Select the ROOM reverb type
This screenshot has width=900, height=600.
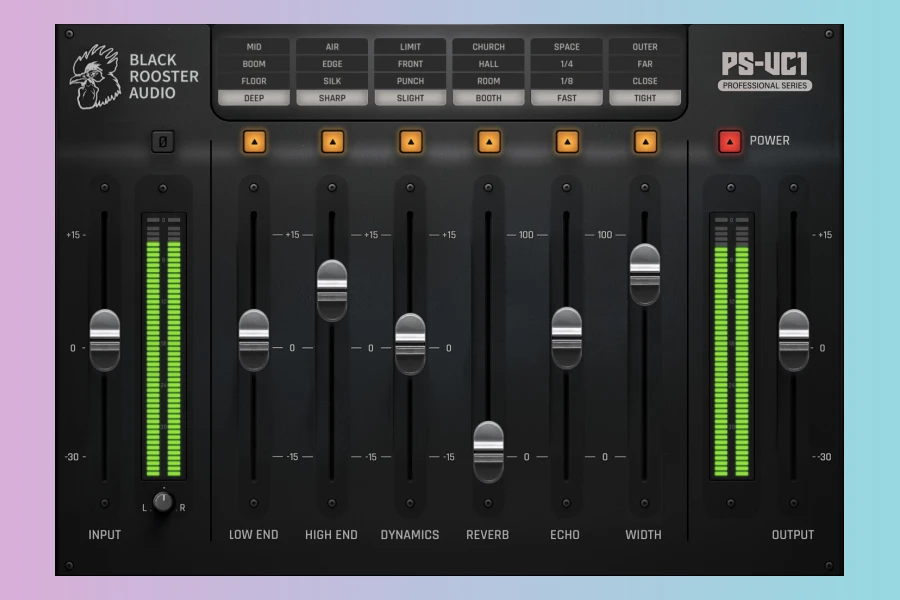488,81
